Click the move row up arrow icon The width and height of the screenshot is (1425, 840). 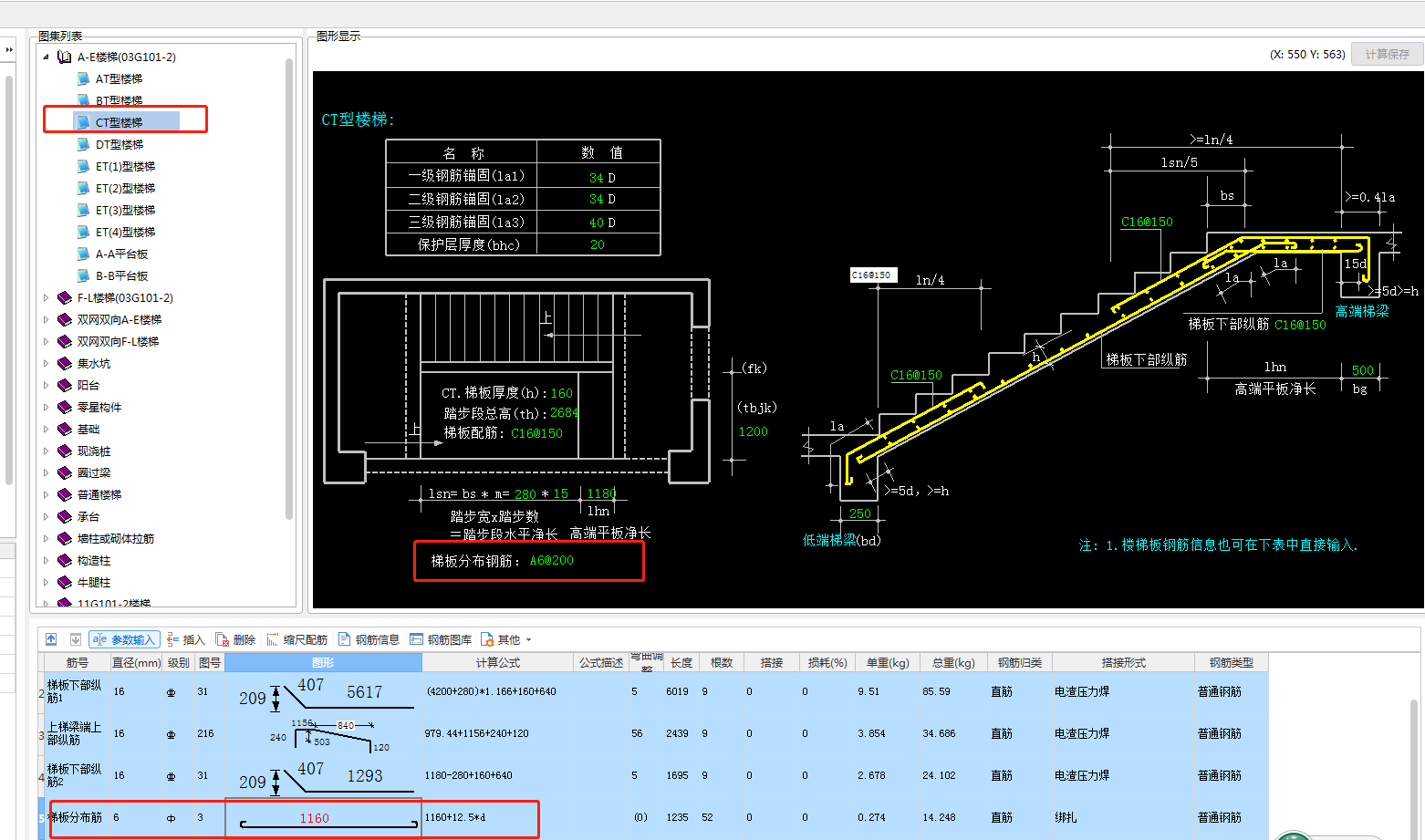[51, 639]
